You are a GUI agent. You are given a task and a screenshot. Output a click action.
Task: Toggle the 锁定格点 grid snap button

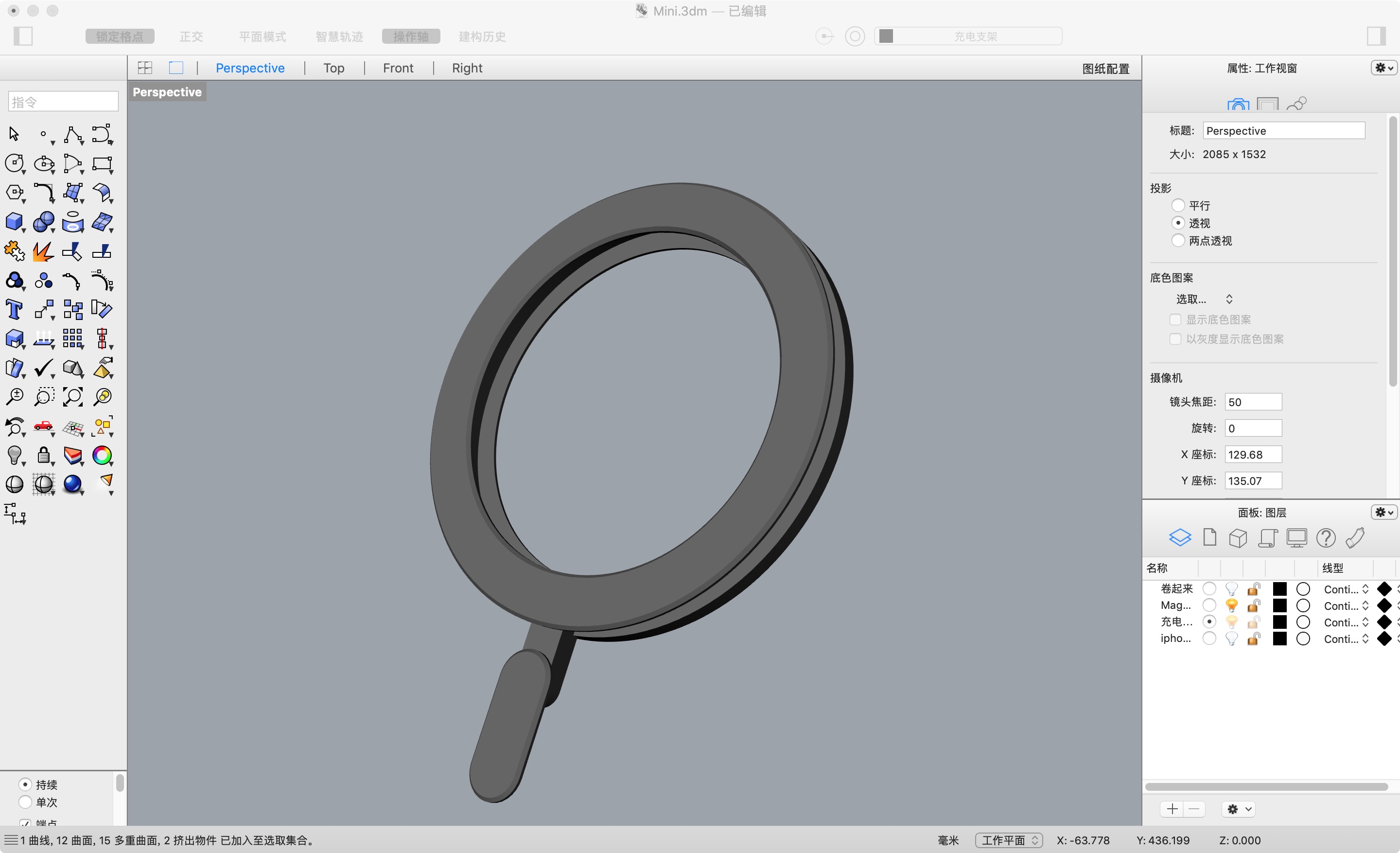click(119, 36)
